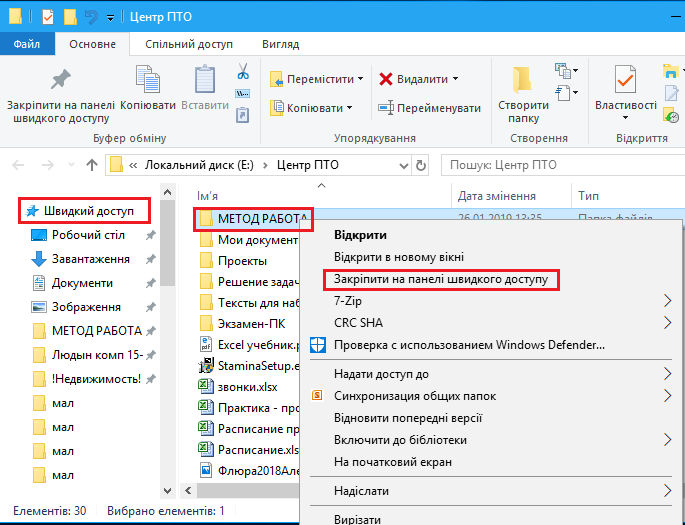
Task: Click the StaminaSetup installer icon
Action: [x=206, y=365]
